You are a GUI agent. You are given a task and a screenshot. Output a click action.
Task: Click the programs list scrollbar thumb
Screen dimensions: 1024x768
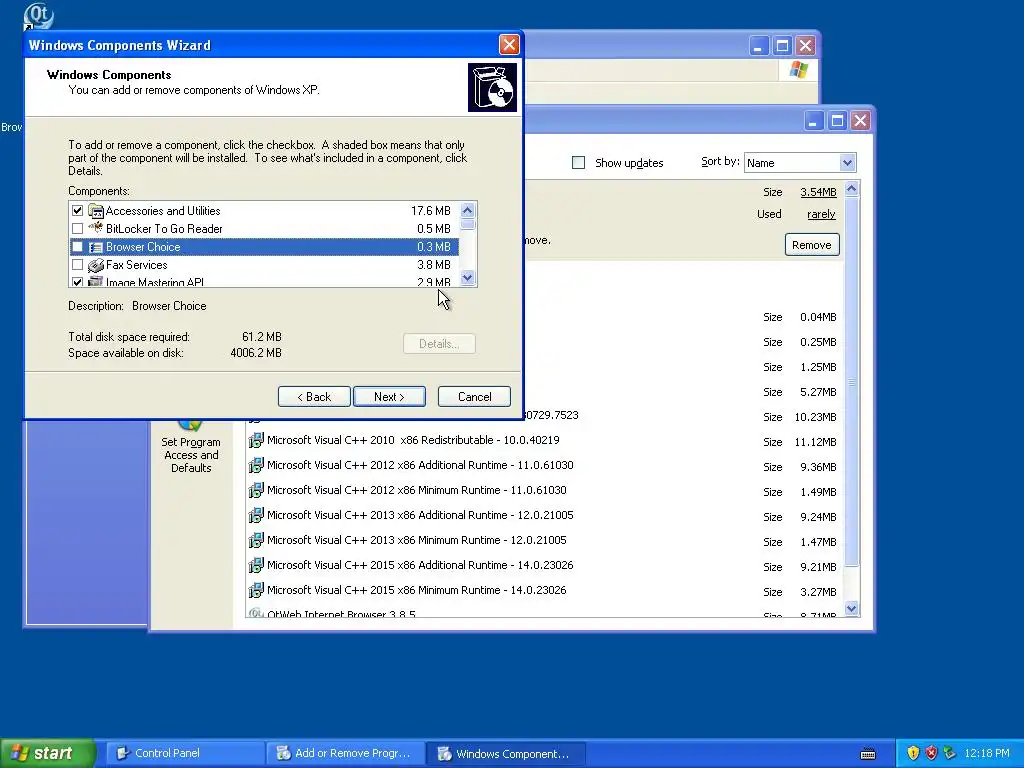pos(852,382)
